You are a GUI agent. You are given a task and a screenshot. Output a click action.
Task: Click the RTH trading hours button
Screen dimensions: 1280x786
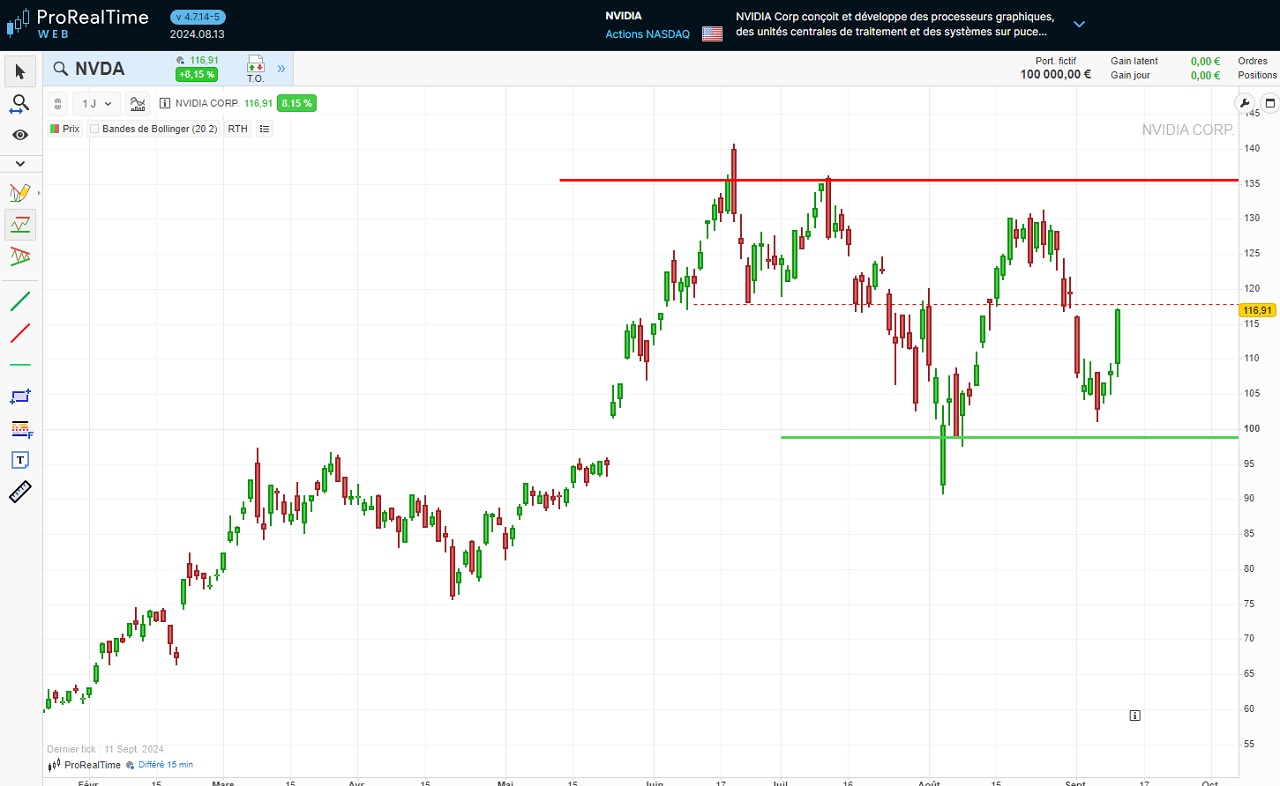(238, 129)
